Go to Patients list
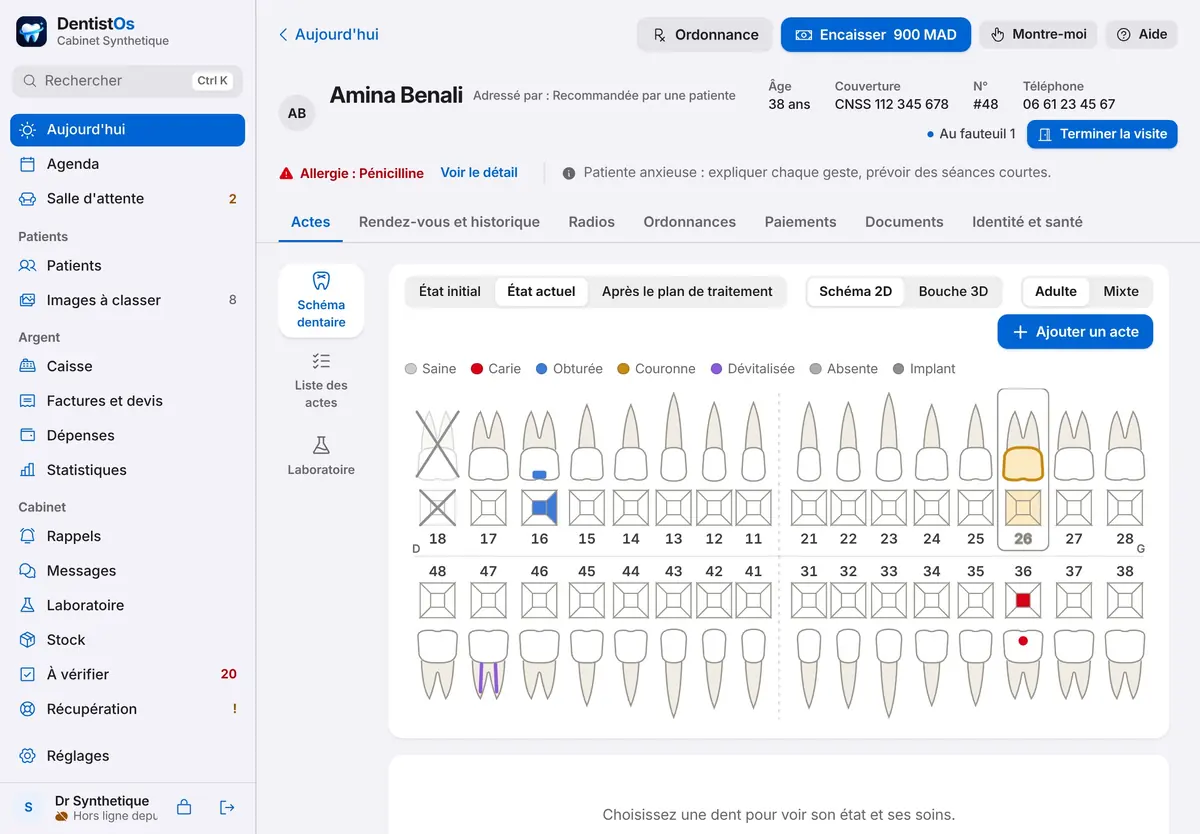This screenshot has width=1200, height=834. click(127, 266)
